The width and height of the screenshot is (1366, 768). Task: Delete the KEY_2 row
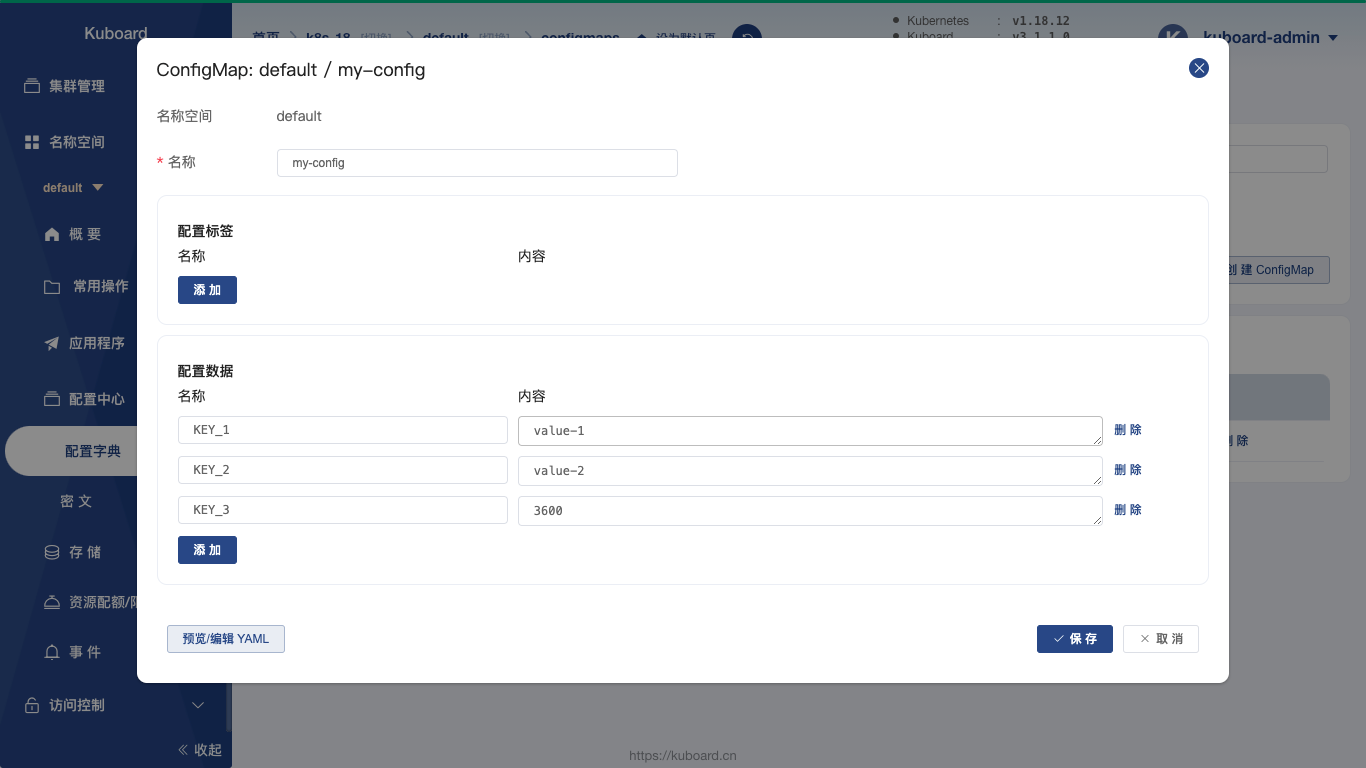1128,470
